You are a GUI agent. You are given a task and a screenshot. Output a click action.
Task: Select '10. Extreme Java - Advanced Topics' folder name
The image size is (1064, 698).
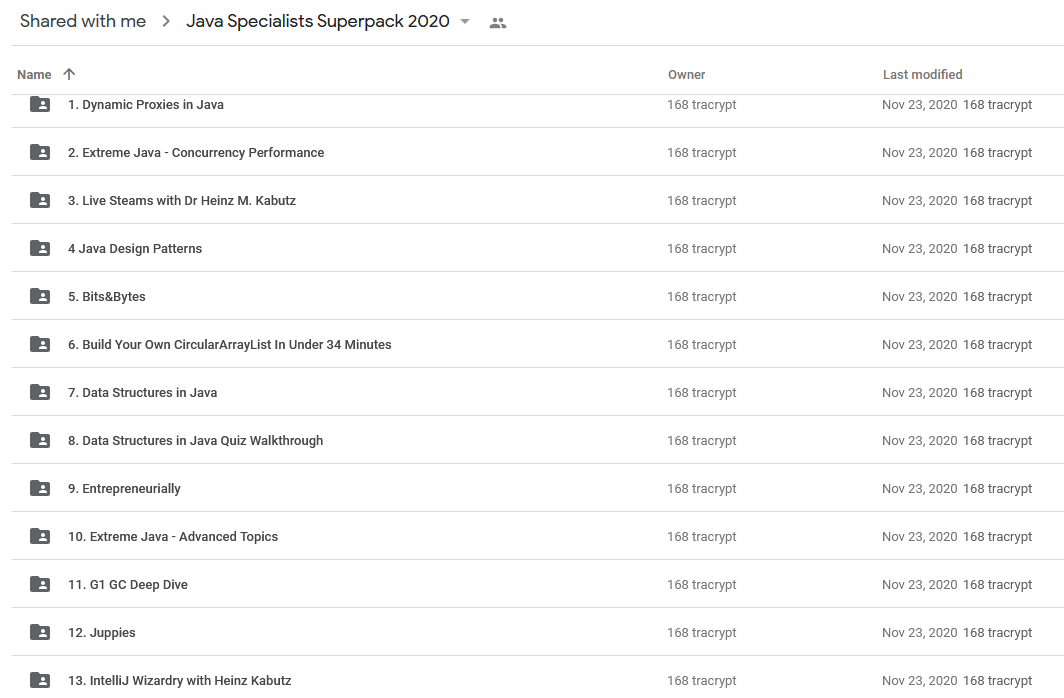173,537
